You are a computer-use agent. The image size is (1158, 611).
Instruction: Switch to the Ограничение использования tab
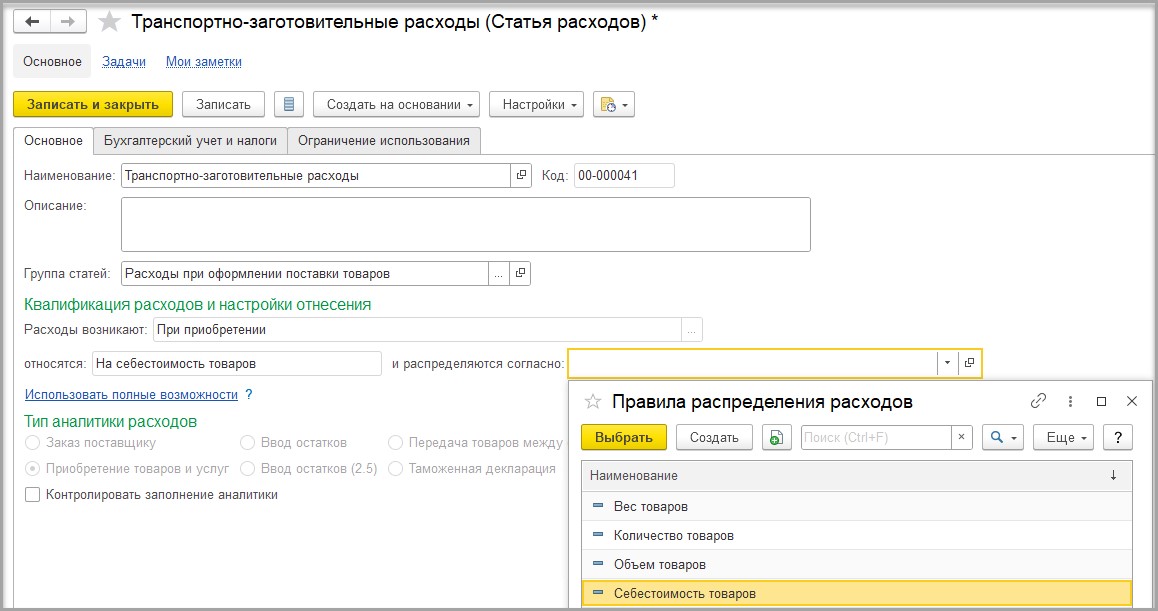[x=384, y=140]
